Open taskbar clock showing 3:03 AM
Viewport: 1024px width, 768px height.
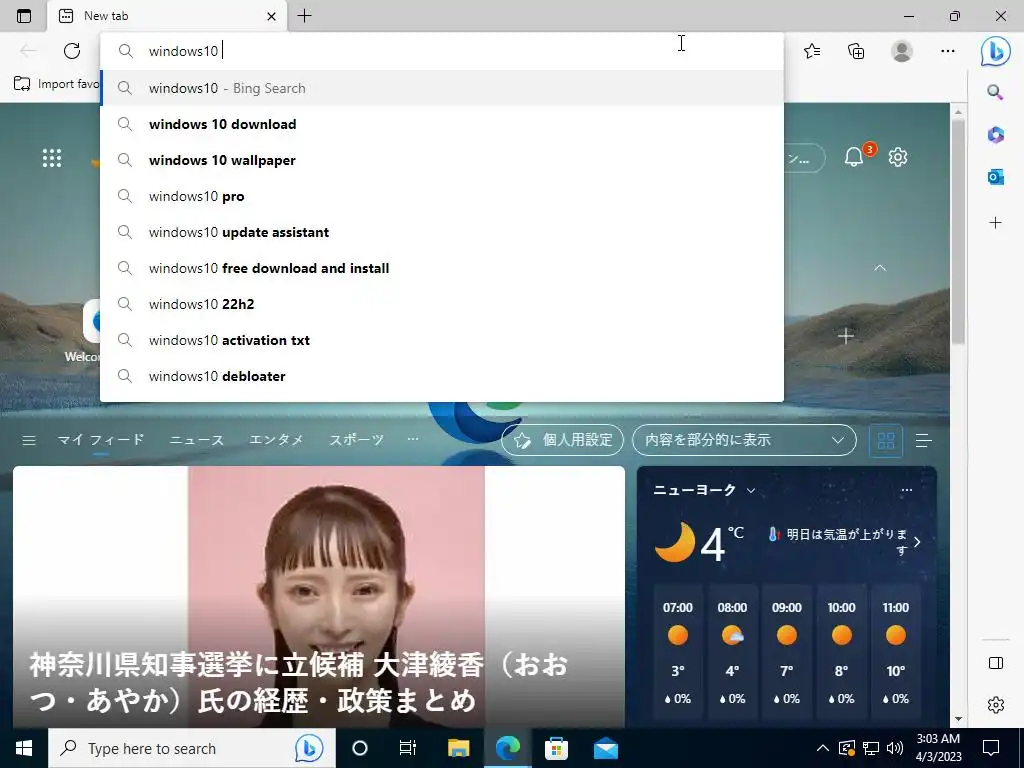point(938,748)
